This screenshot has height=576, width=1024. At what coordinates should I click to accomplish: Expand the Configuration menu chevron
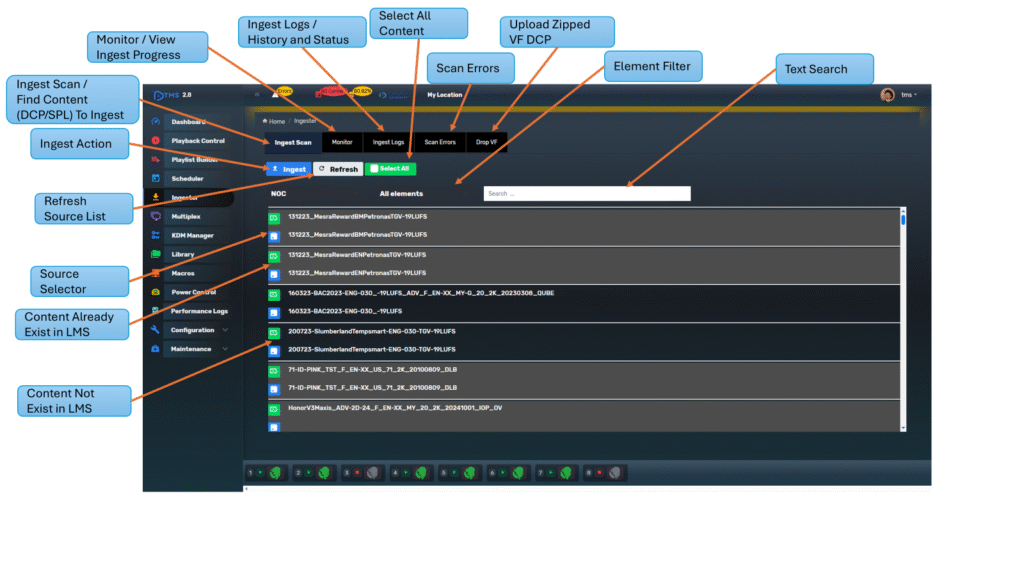[x=225, y=330]
